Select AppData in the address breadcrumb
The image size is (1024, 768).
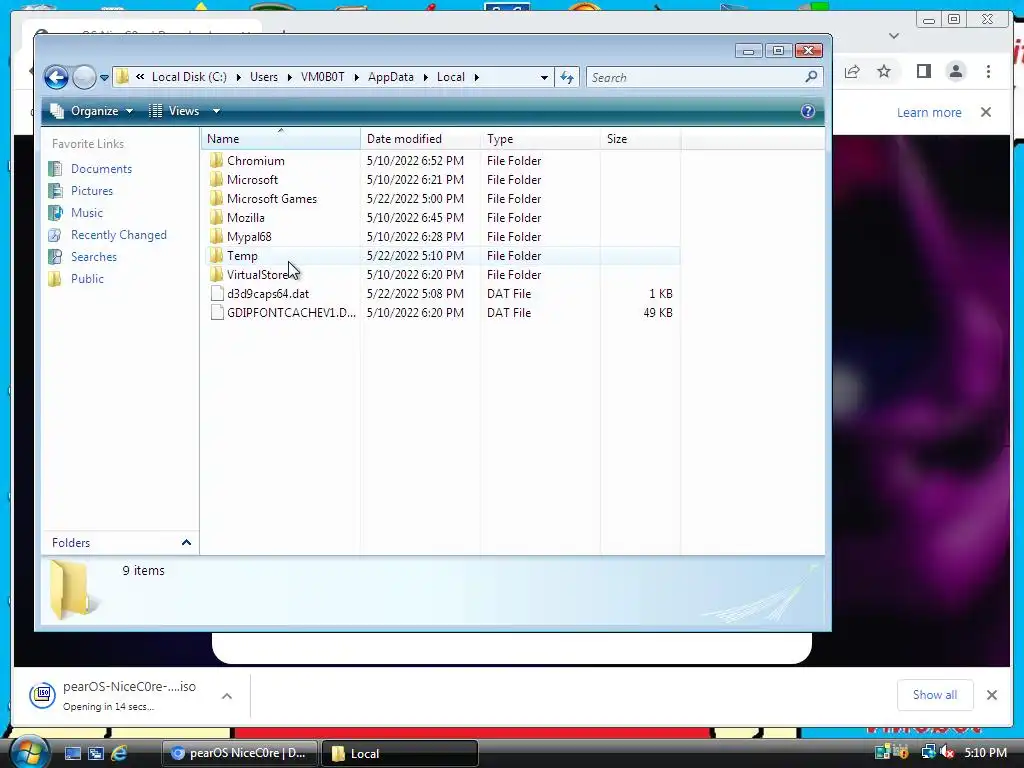coord(391,77)
